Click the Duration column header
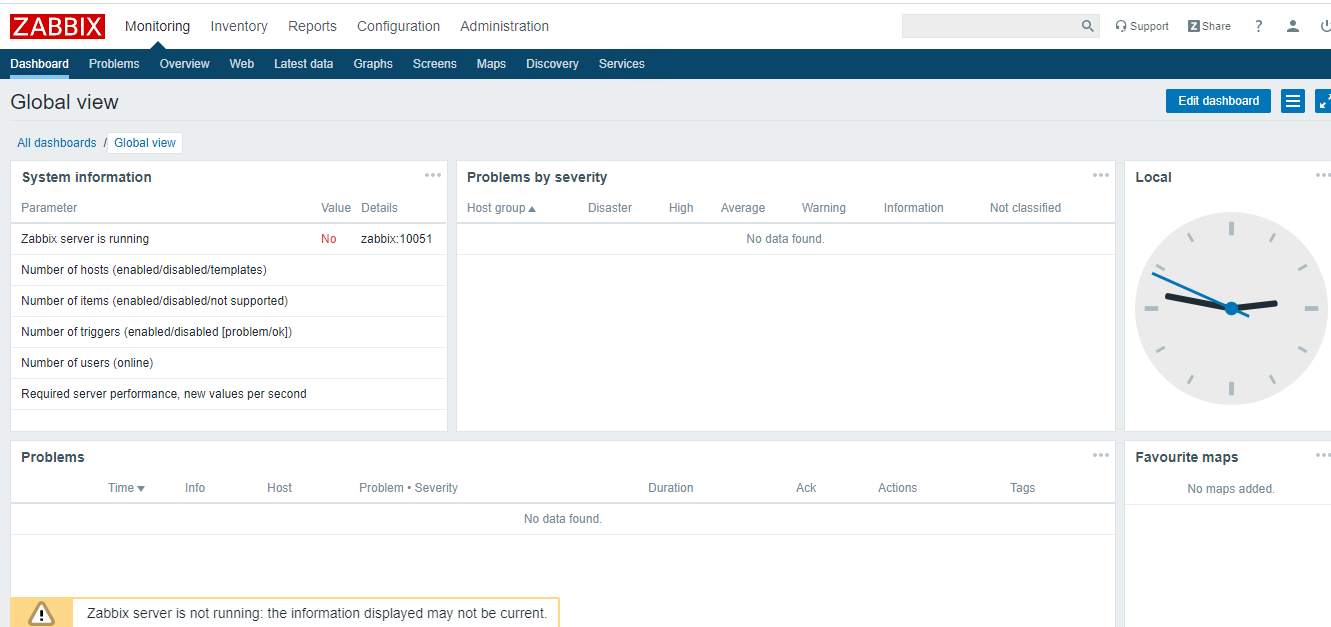This screenshot has width=1331, height=627. tap(671, 488)
